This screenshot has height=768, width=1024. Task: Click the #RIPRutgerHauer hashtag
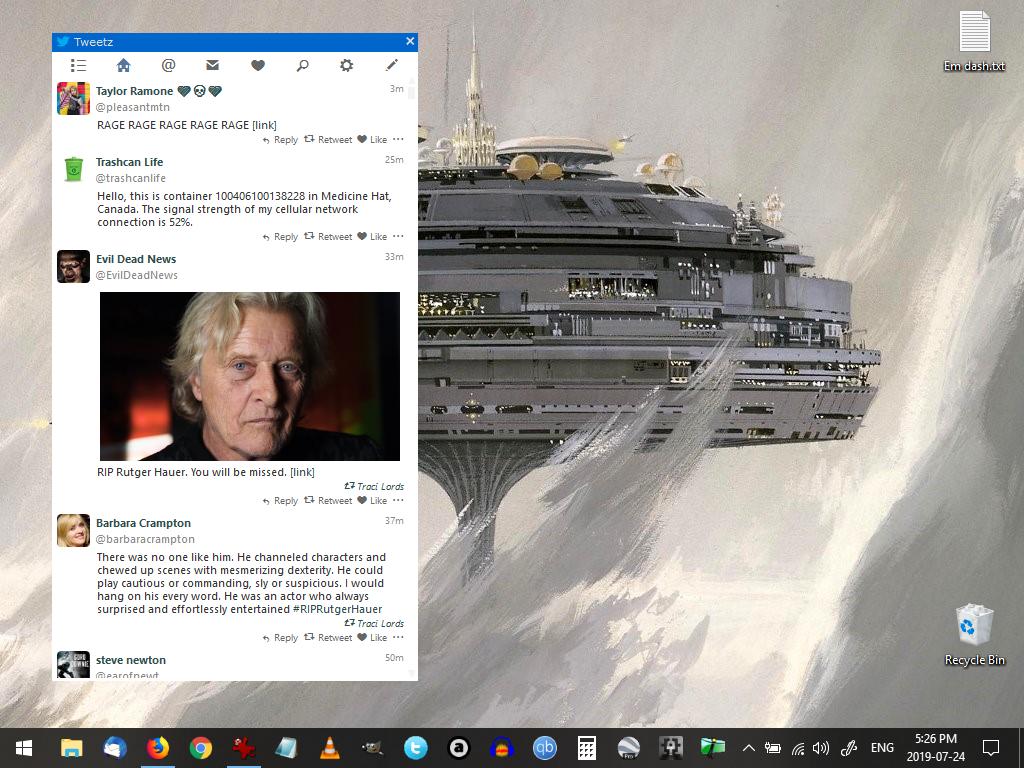[338, 609]
